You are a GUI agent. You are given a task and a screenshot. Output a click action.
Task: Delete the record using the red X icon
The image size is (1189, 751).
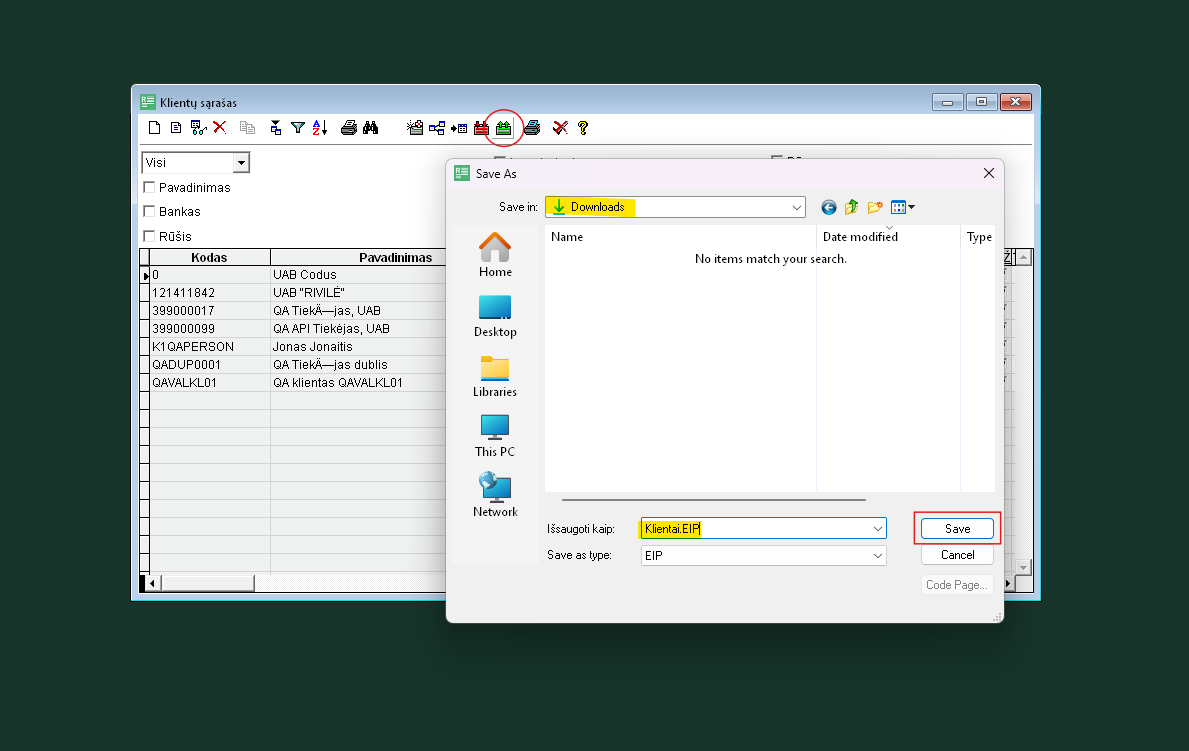click(220, 127)
